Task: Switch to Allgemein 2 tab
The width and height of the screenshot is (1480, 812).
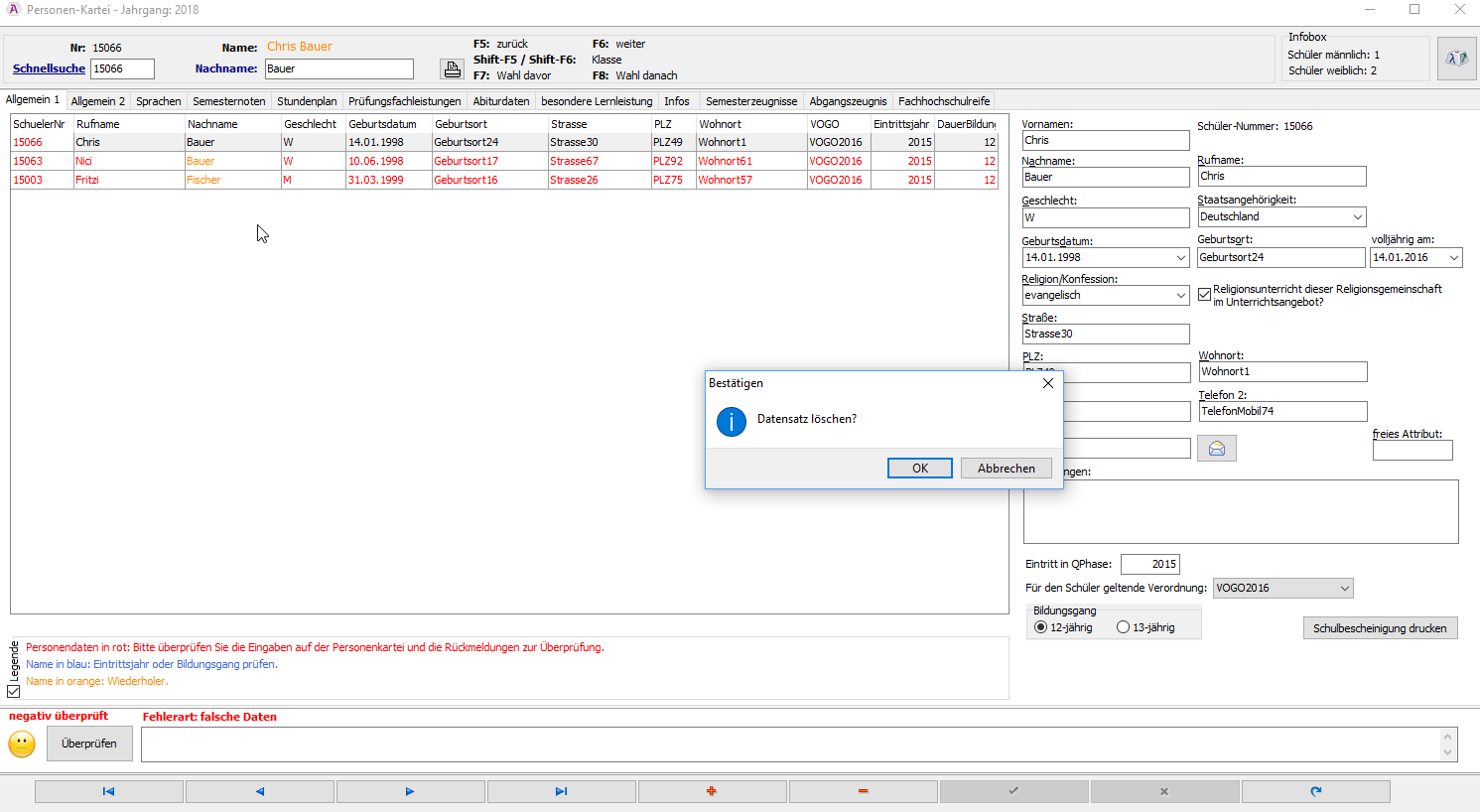Action: (98, 101)
